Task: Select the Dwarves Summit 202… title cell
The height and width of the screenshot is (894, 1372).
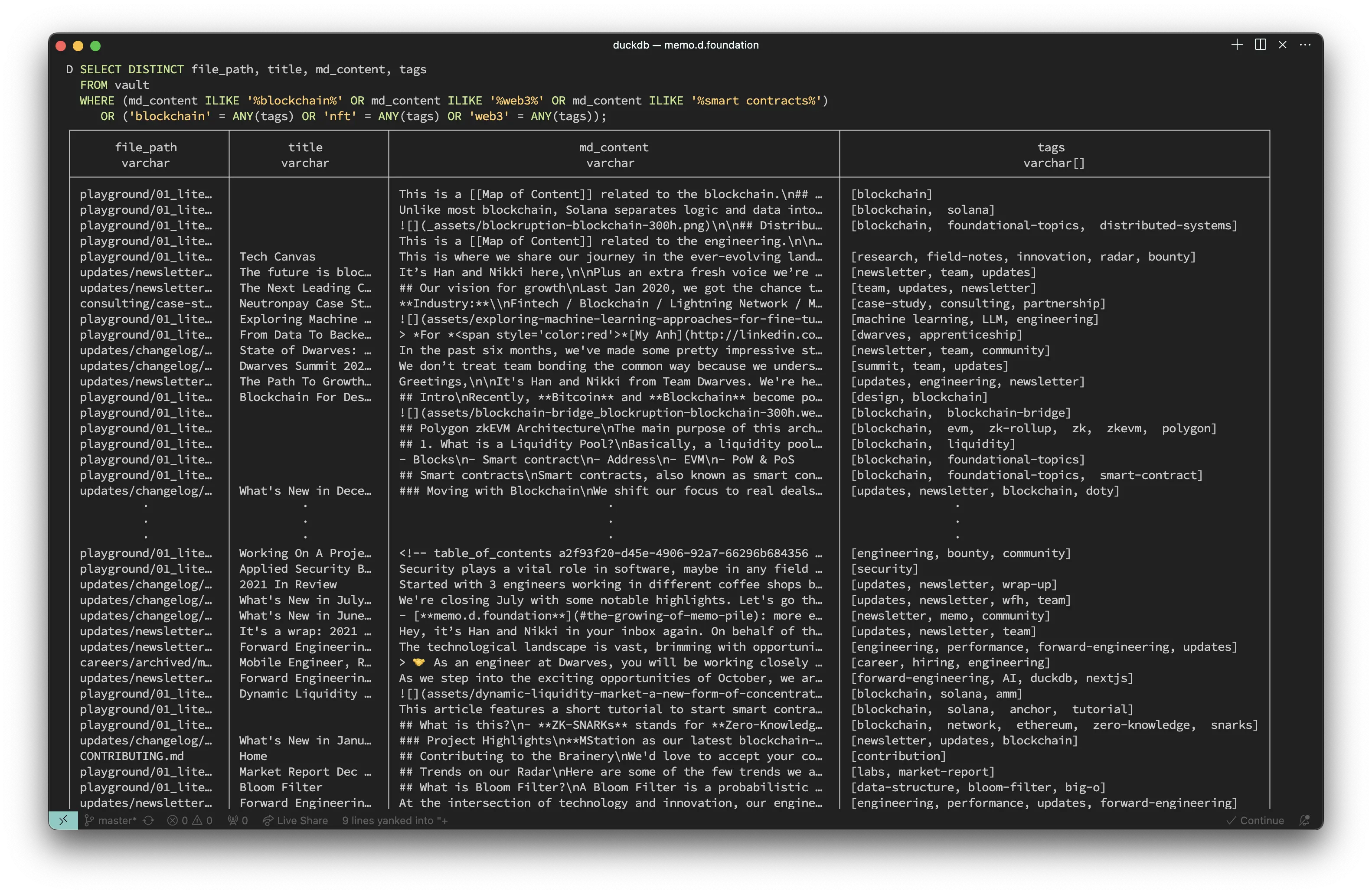Action: pos(306,365)
